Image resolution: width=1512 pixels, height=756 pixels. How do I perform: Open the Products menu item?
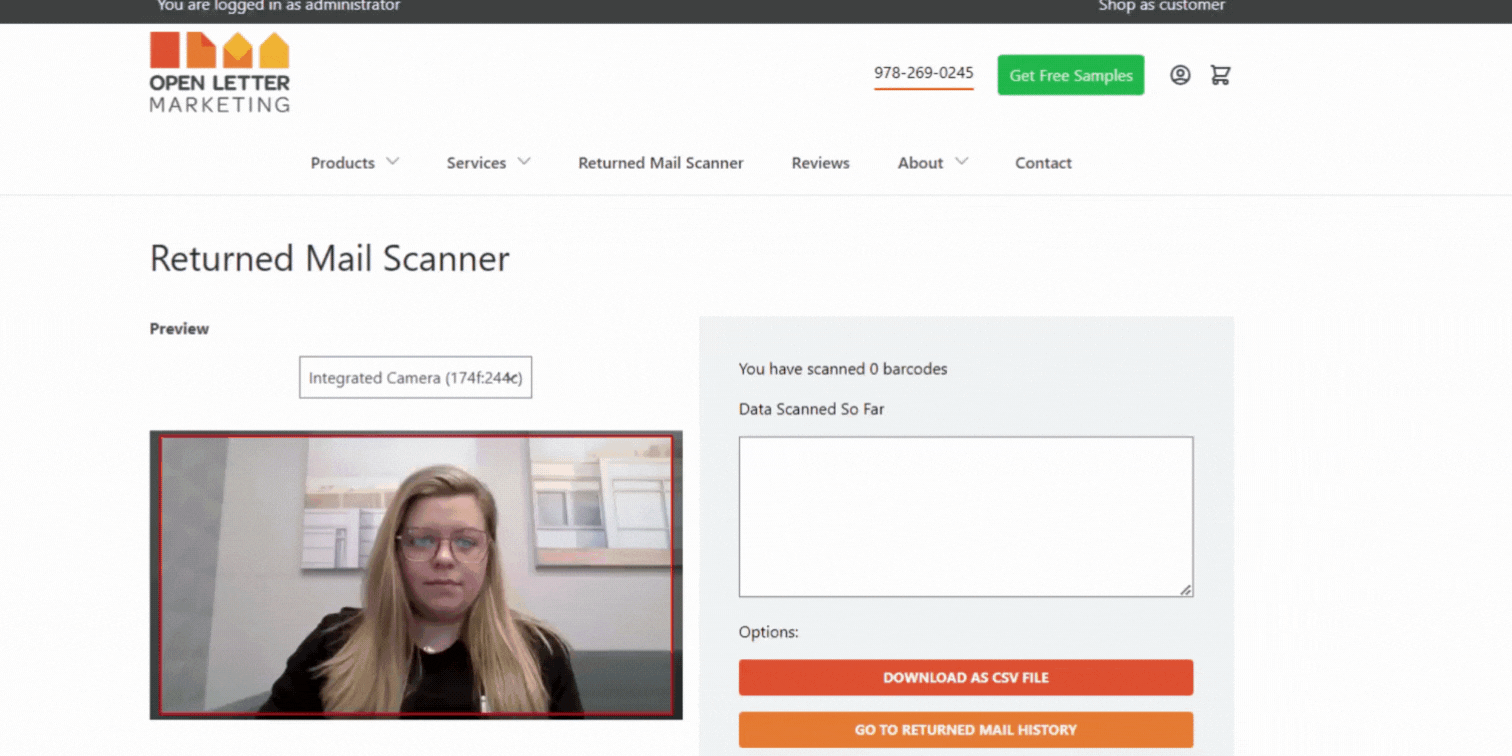(x=342, y=163)
